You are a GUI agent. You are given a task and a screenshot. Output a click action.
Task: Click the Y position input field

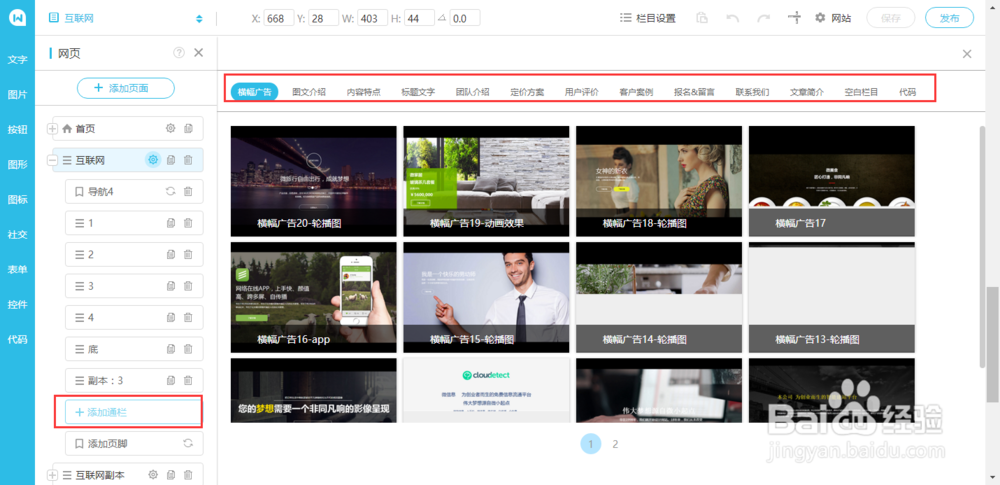324,19
